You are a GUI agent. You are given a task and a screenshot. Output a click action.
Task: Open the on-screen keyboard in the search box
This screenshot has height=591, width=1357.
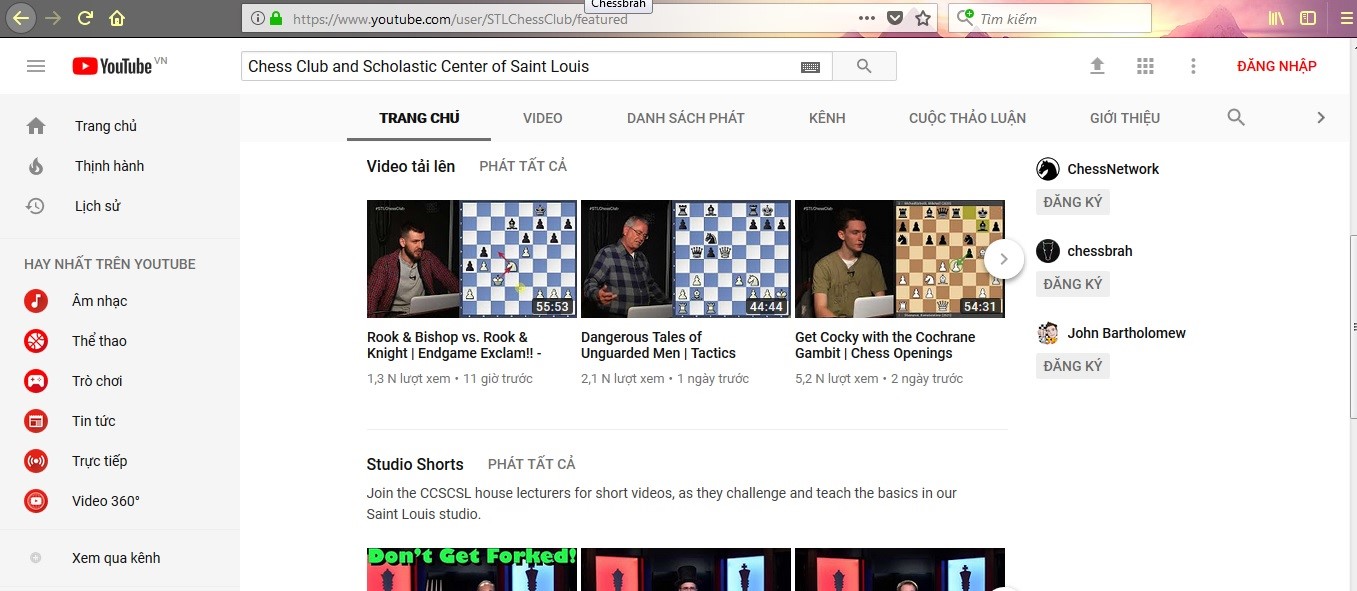click(811, 67)
